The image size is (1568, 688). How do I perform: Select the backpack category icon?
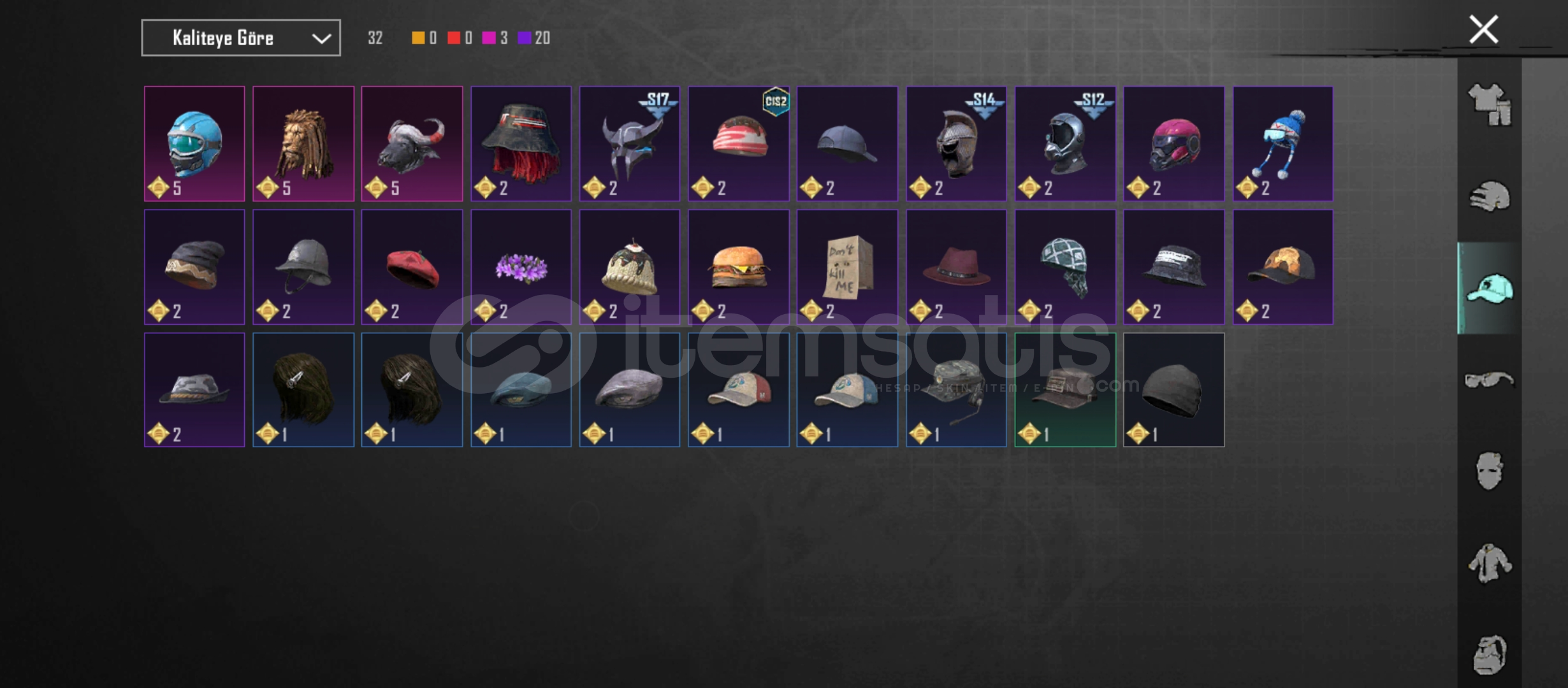[x=1490, y=655]
